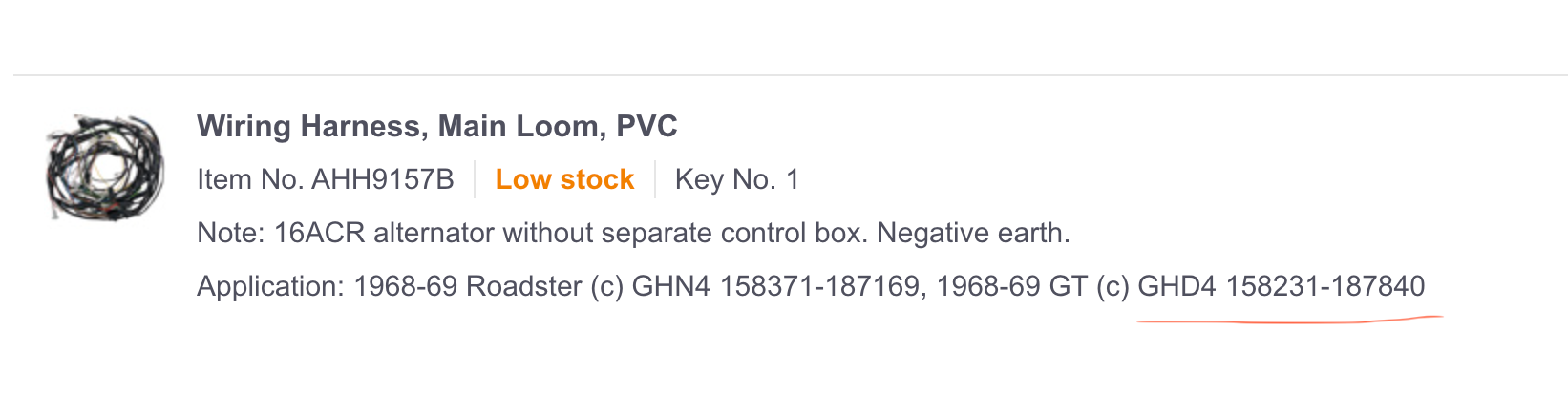Image resolution: width=1568 pixels, height=414 pixels.
Task: Open the wiring harness product thumbnail
Action: click(x=104, y=170)
